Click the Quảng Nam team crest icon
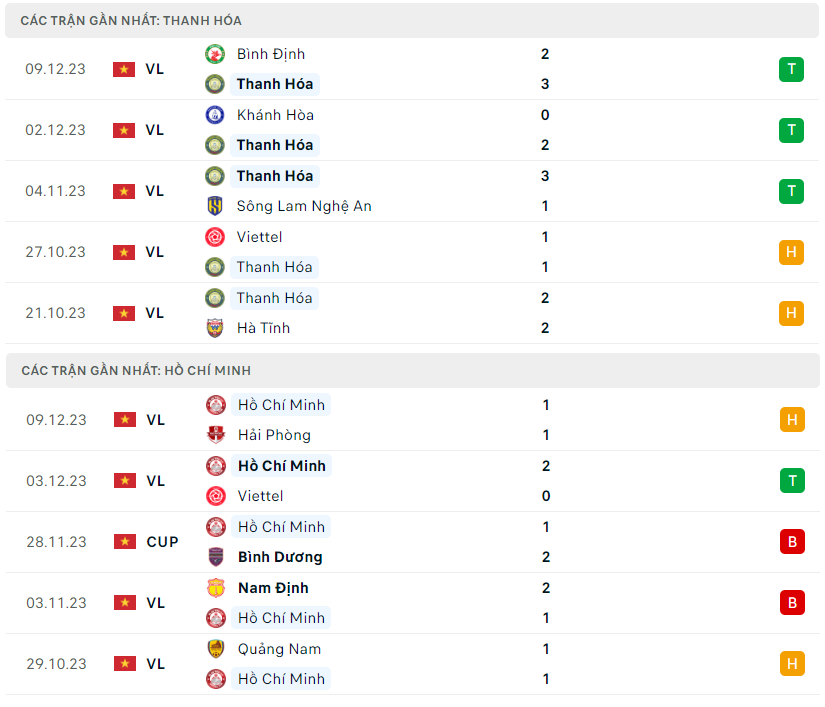 pyautogui.click(x=215, y=649)
